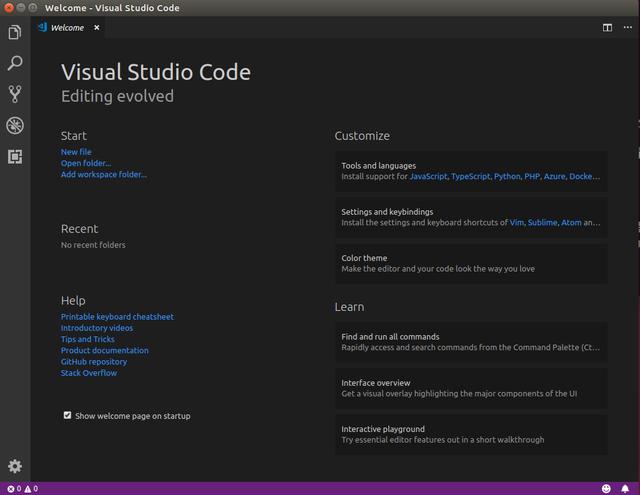Select the Welcome tab
The width and height of the screenshot is (640, 495).
click(67, 28)
